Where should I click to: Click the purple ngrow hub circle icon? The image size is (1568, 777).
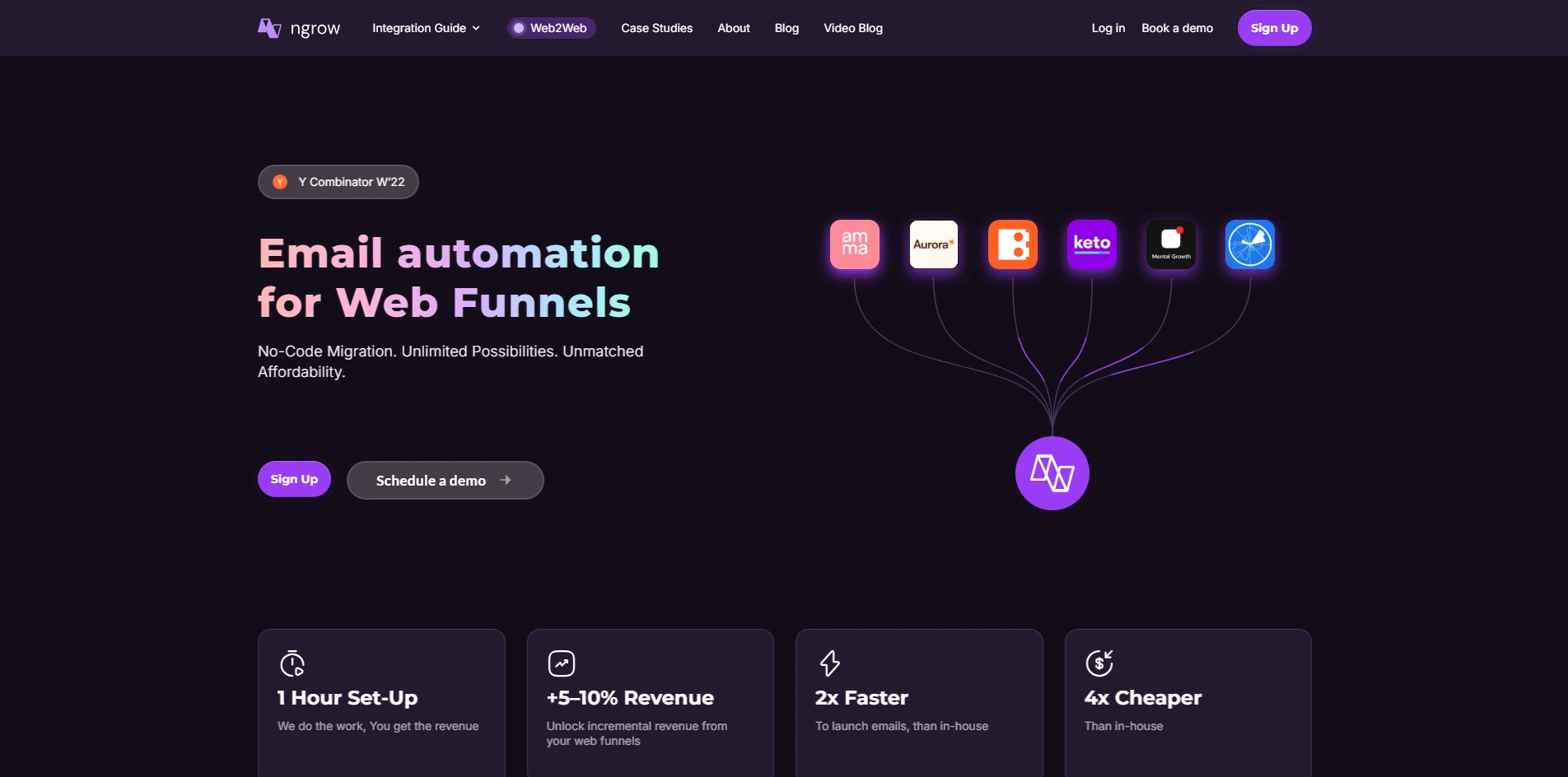click(1052, 473)
